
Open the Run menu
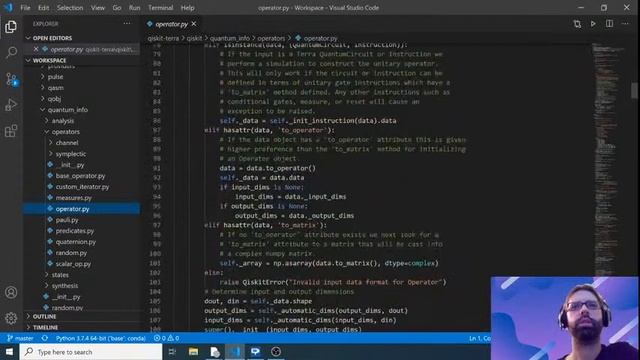134,8
